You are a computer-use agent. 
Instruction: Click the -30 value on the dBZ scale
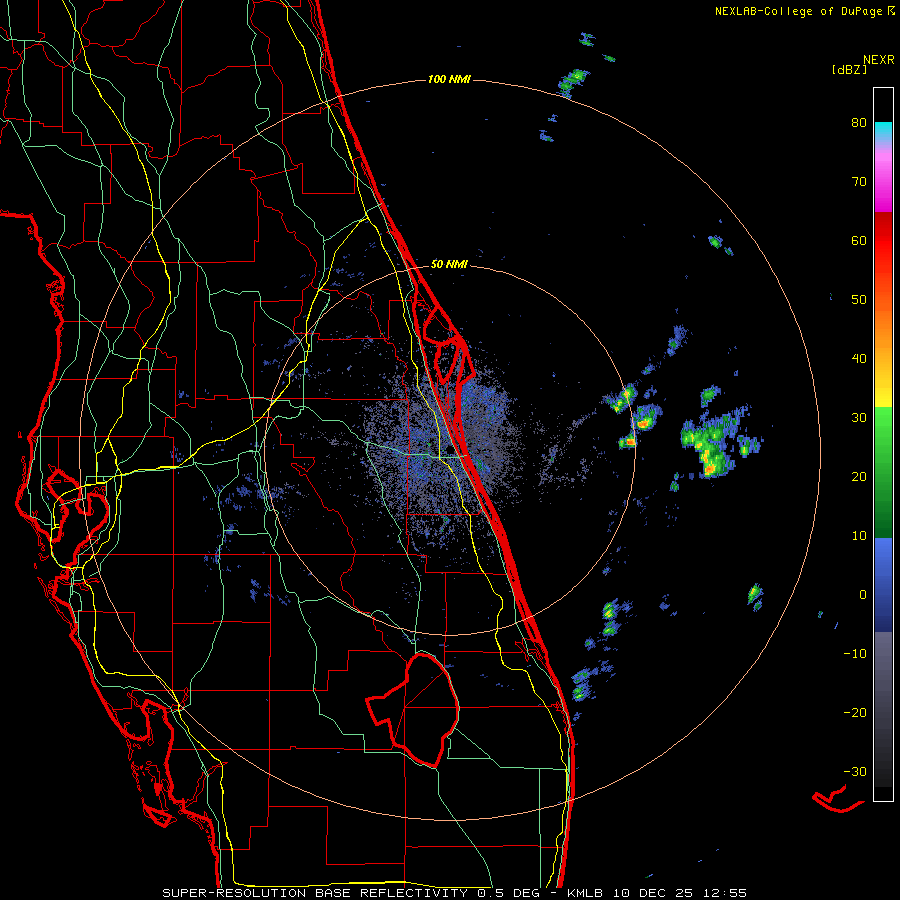(x=855, y=772)
